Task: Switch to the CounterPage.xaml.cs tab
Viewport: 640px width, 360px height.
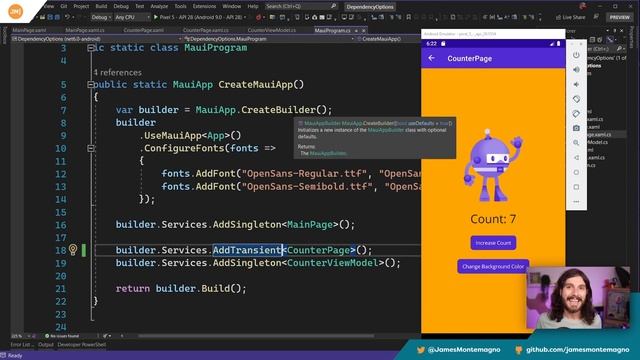Action: tap(205, 30)
